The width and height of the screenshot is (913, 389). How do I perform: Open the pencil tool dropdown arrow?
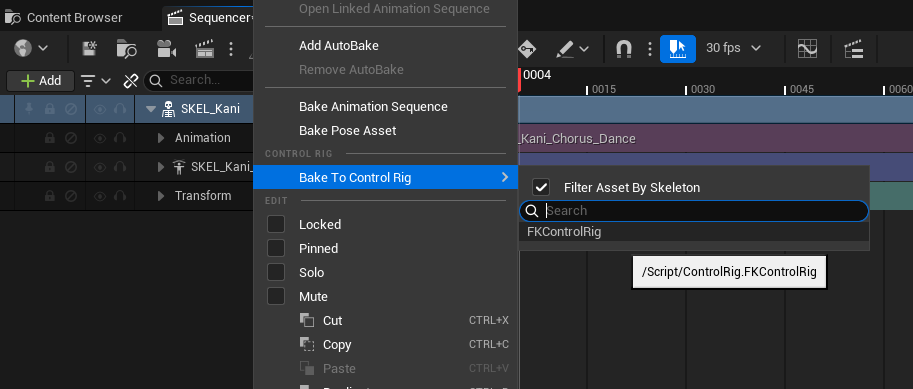[584, 48]
